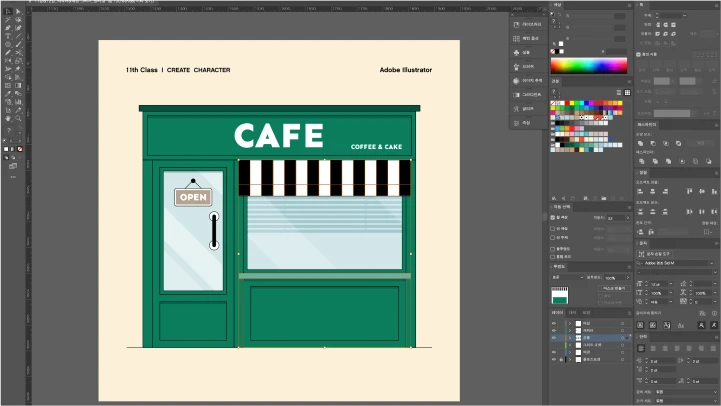Align selected objects to left edge
Image resolution: width=721 pixels, height=406 pixels.
tap(640, 191)
